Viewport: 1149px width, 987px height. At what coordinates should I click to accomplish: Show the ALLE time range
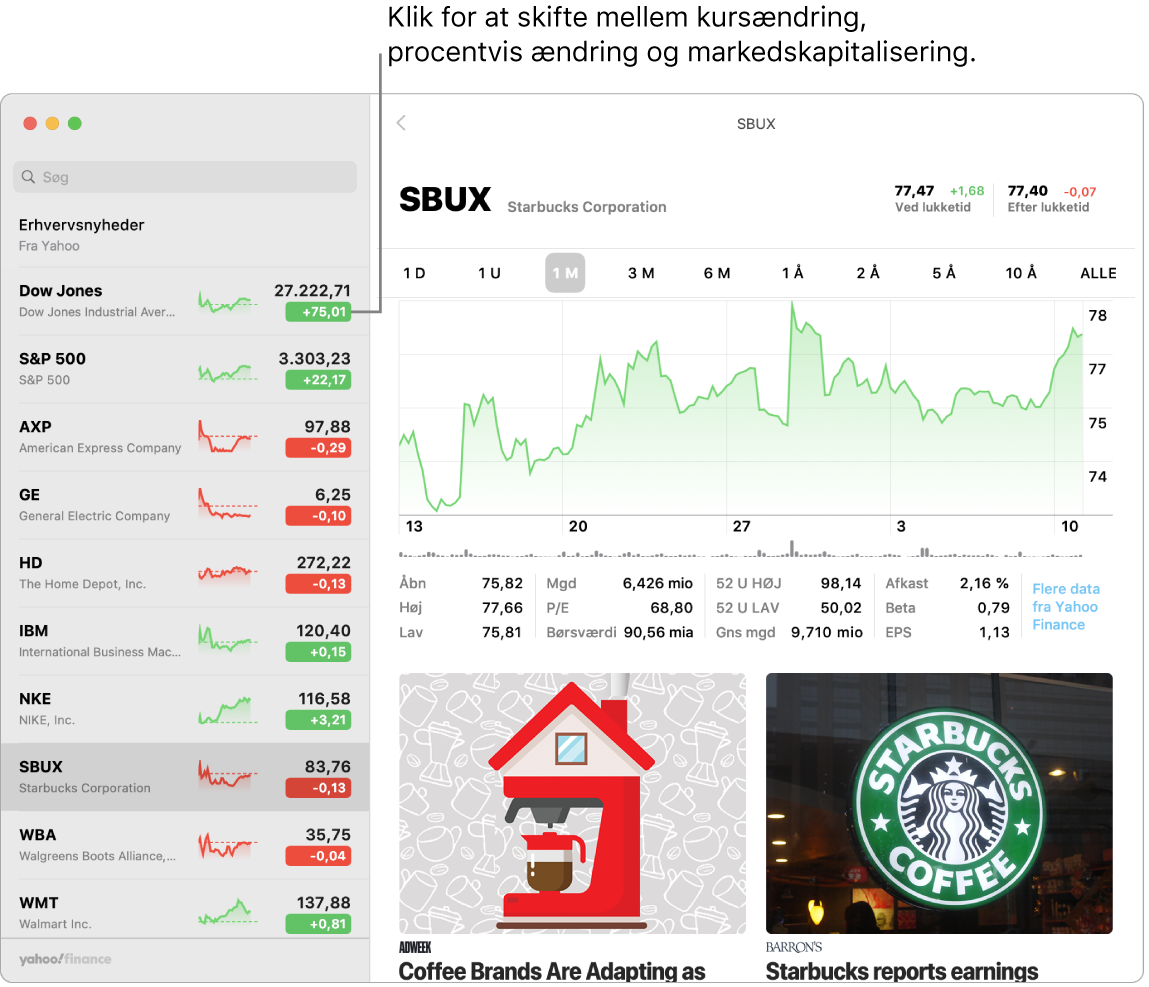1098,273
